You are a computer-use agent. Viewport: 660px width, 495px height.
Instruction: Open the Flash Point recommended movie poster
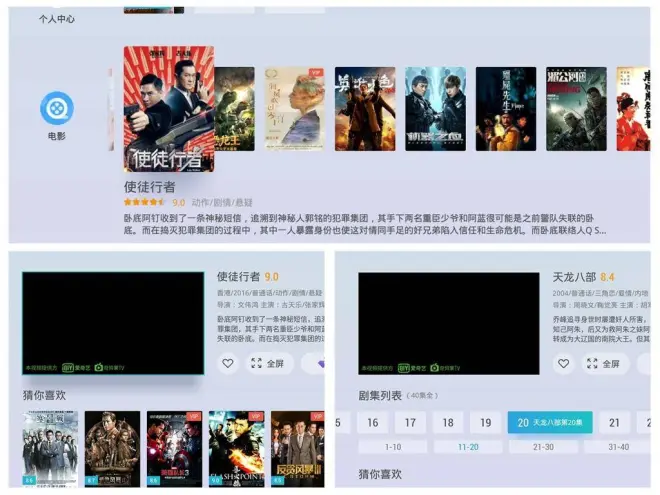(236, 448)
